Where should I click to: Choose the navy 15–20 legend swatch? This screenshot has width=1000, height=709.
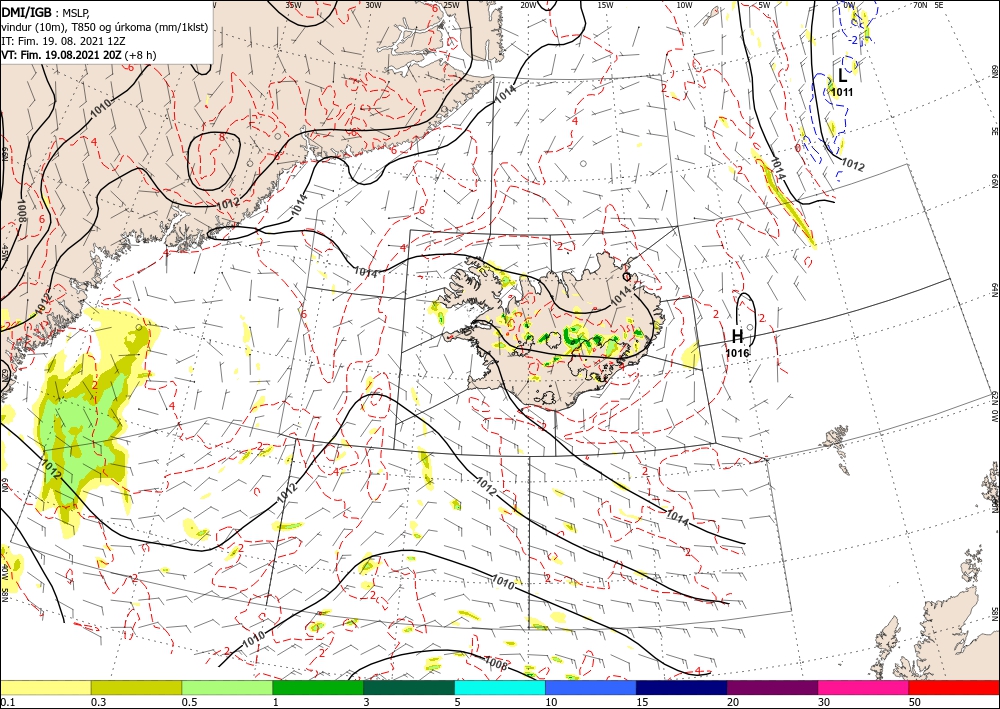682,687
